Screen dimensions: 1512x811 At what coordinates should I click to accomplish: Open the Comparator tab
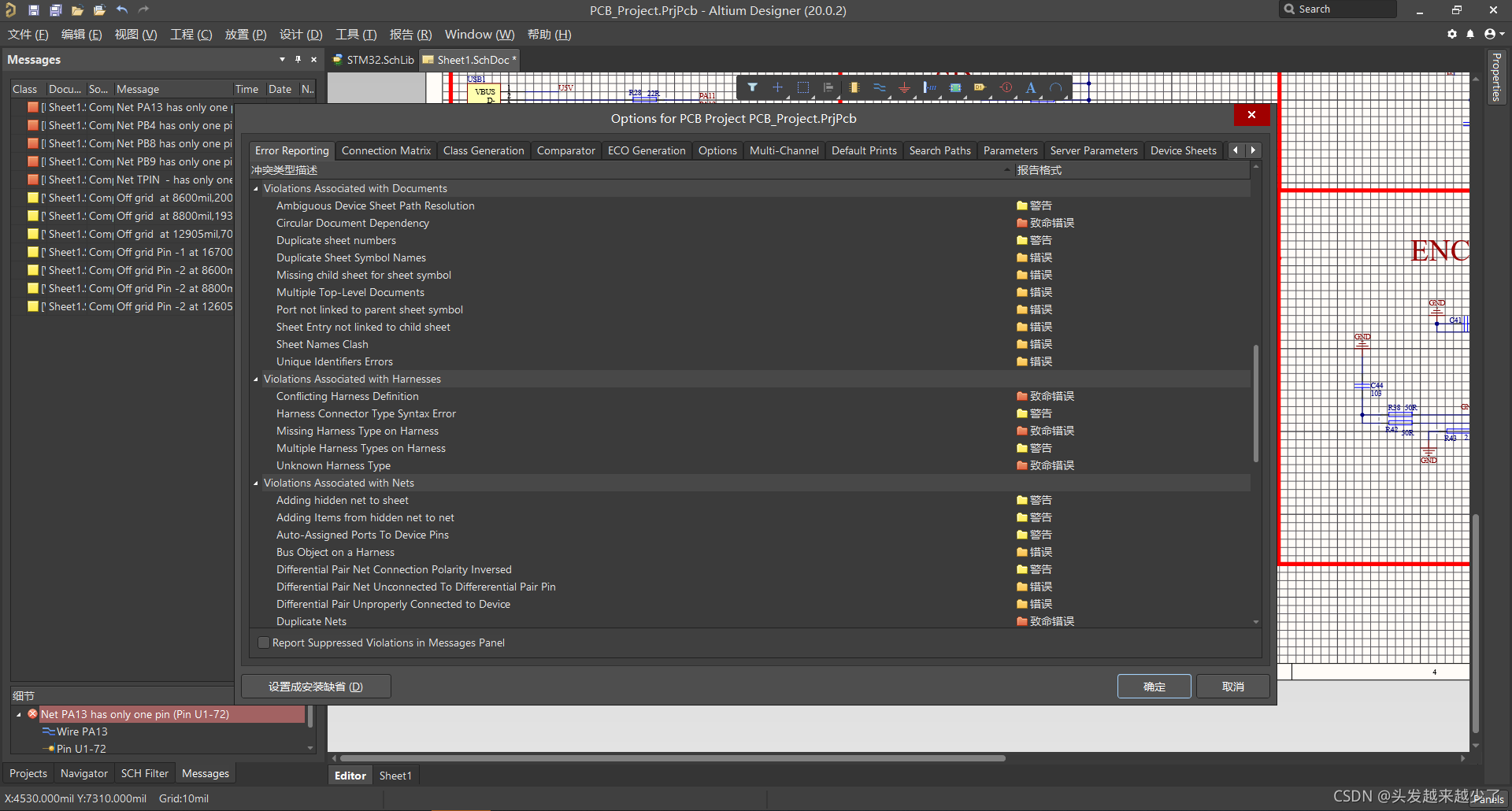click(565, 150)
